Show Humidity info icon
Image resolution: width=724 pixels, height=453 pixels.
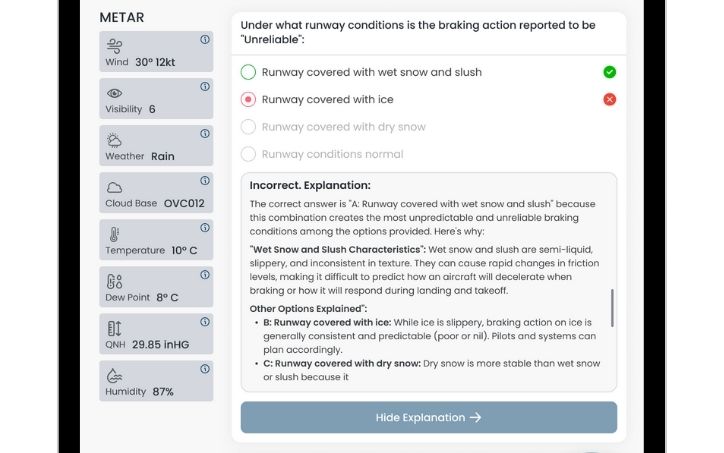pos(204,369)
